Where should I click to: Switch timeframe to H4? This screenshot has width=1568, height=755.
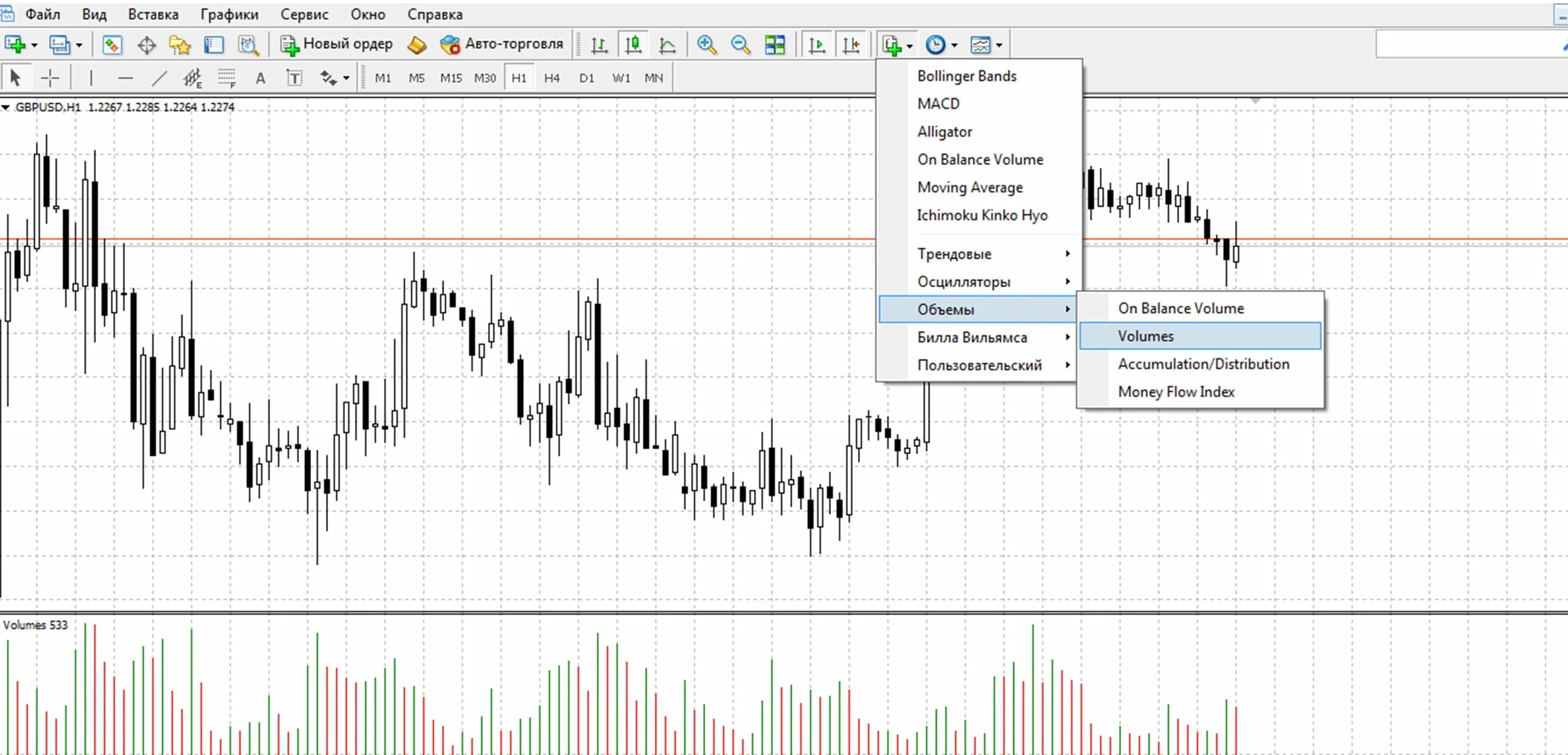(x=551, y=78)
